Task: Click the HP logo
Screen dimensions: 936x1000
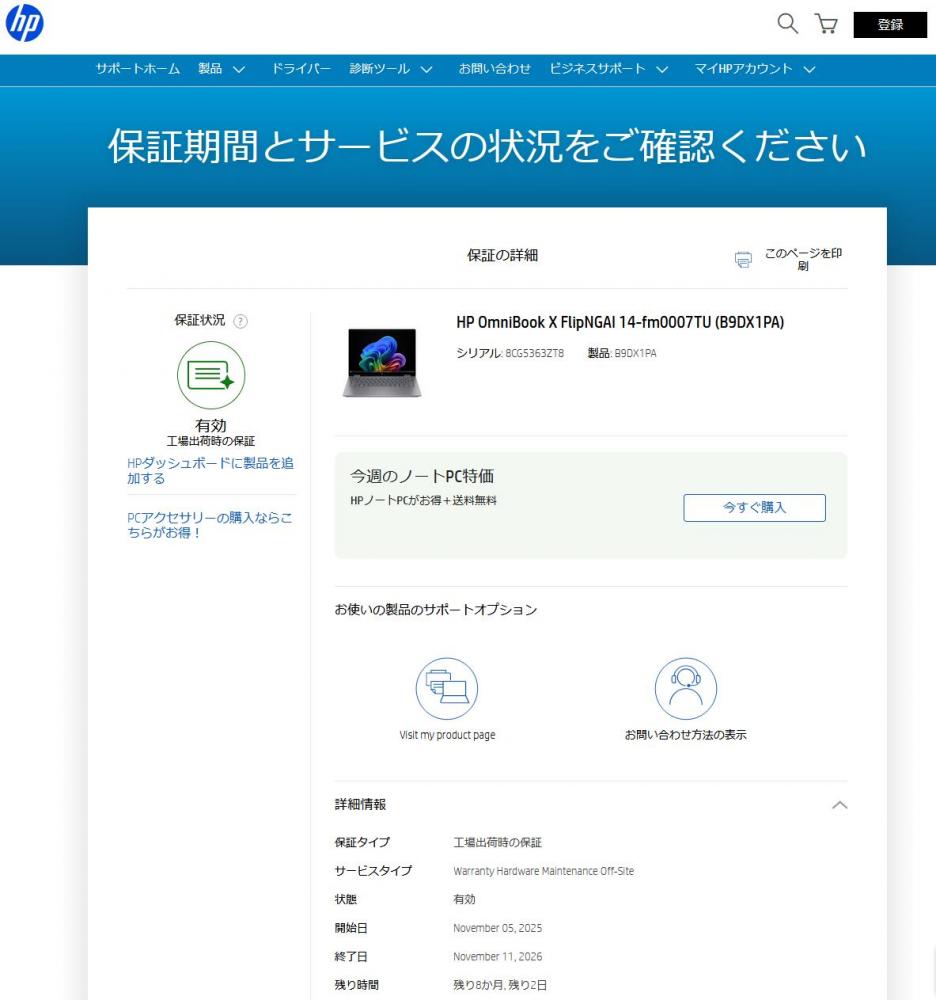Action: (x=24, y=22)
